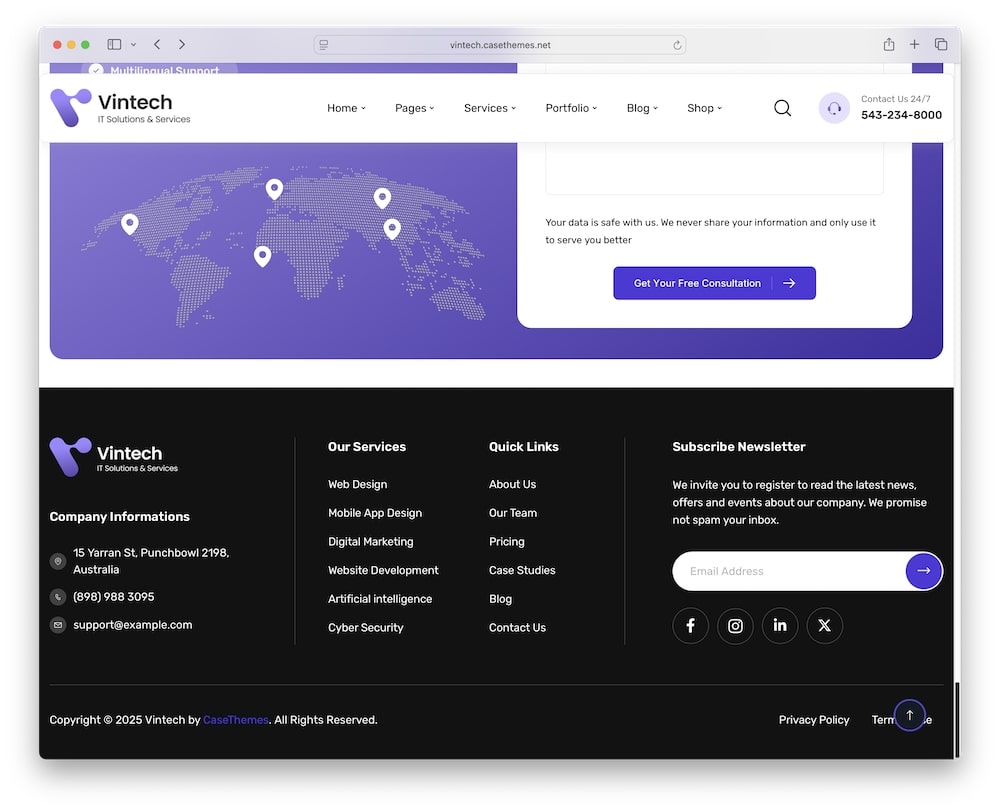Click the reader/page icon in address bar

tap(324, 45)
